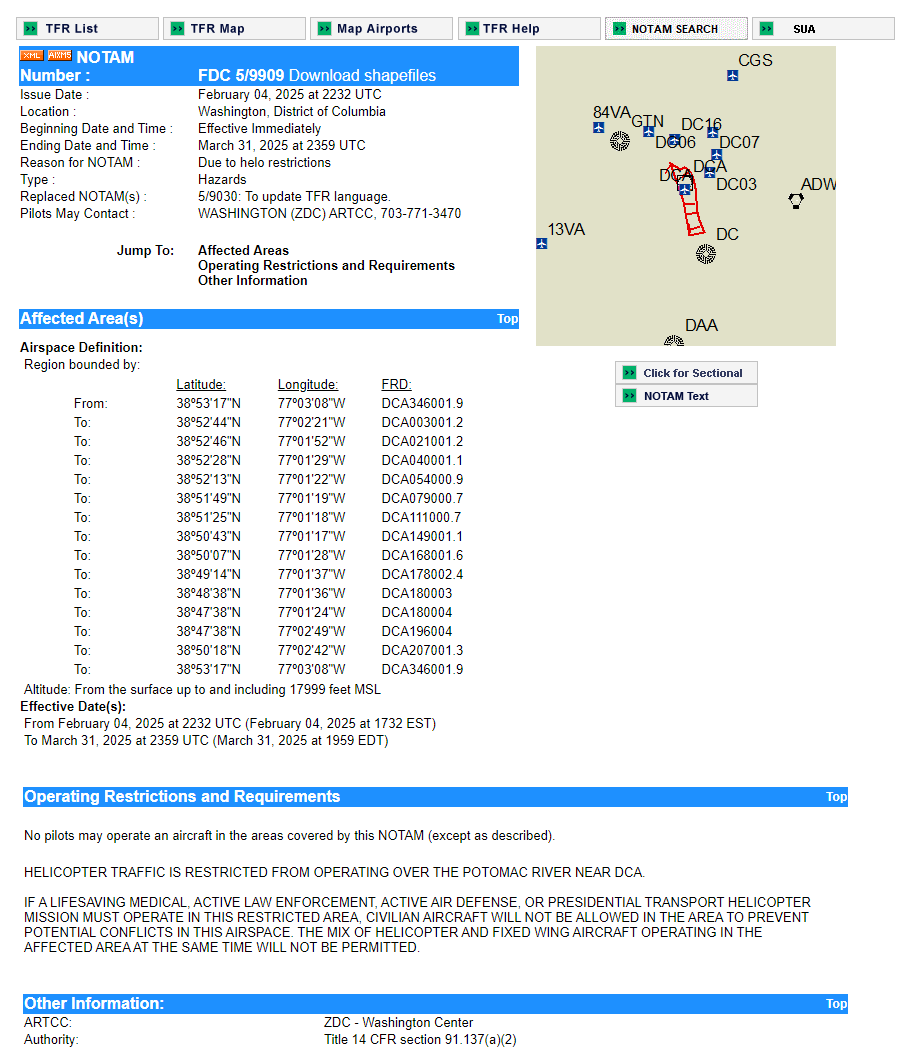
Task: Click reason 'Due to helo restrictions'
Action: point(264,162)
